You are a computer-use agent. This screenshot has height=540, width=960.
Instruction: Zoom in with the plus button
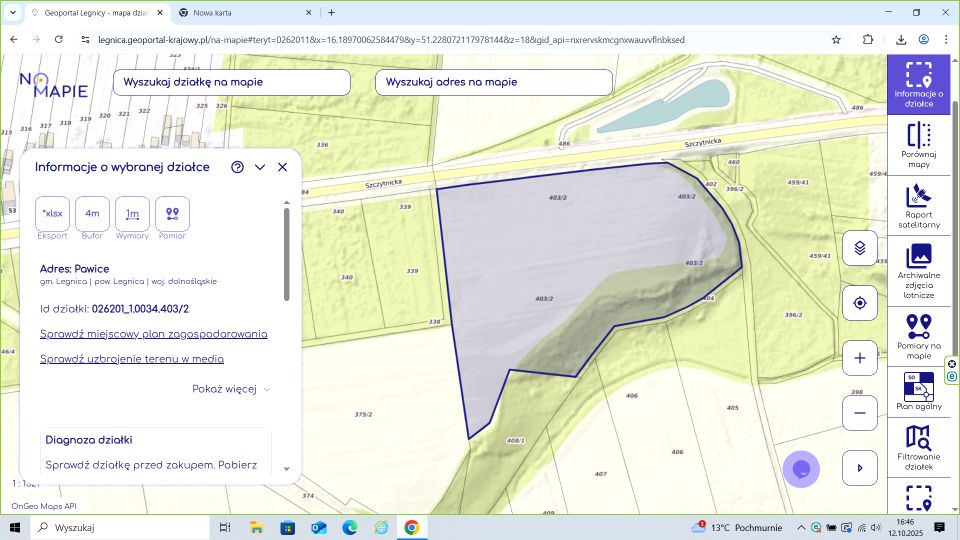pyautogui.click(x=859, y=357)
